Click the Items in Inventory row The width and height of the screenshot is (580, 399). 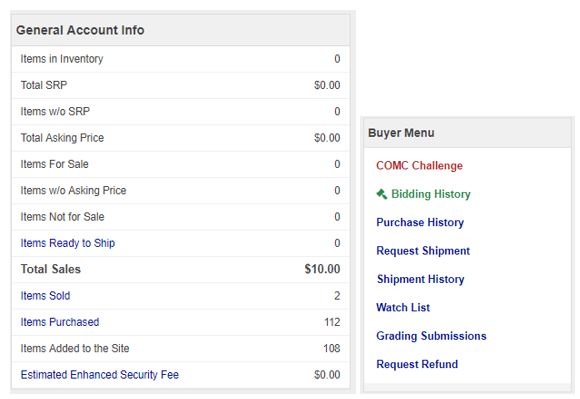pyautogui.click(x=181, y=59)
